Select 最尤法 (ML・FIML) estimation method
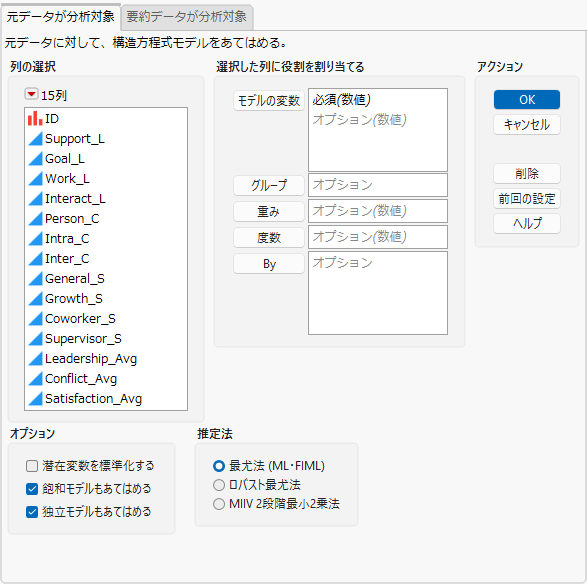The width and height of the screenshot is (587, 584). tap(219, 466)
